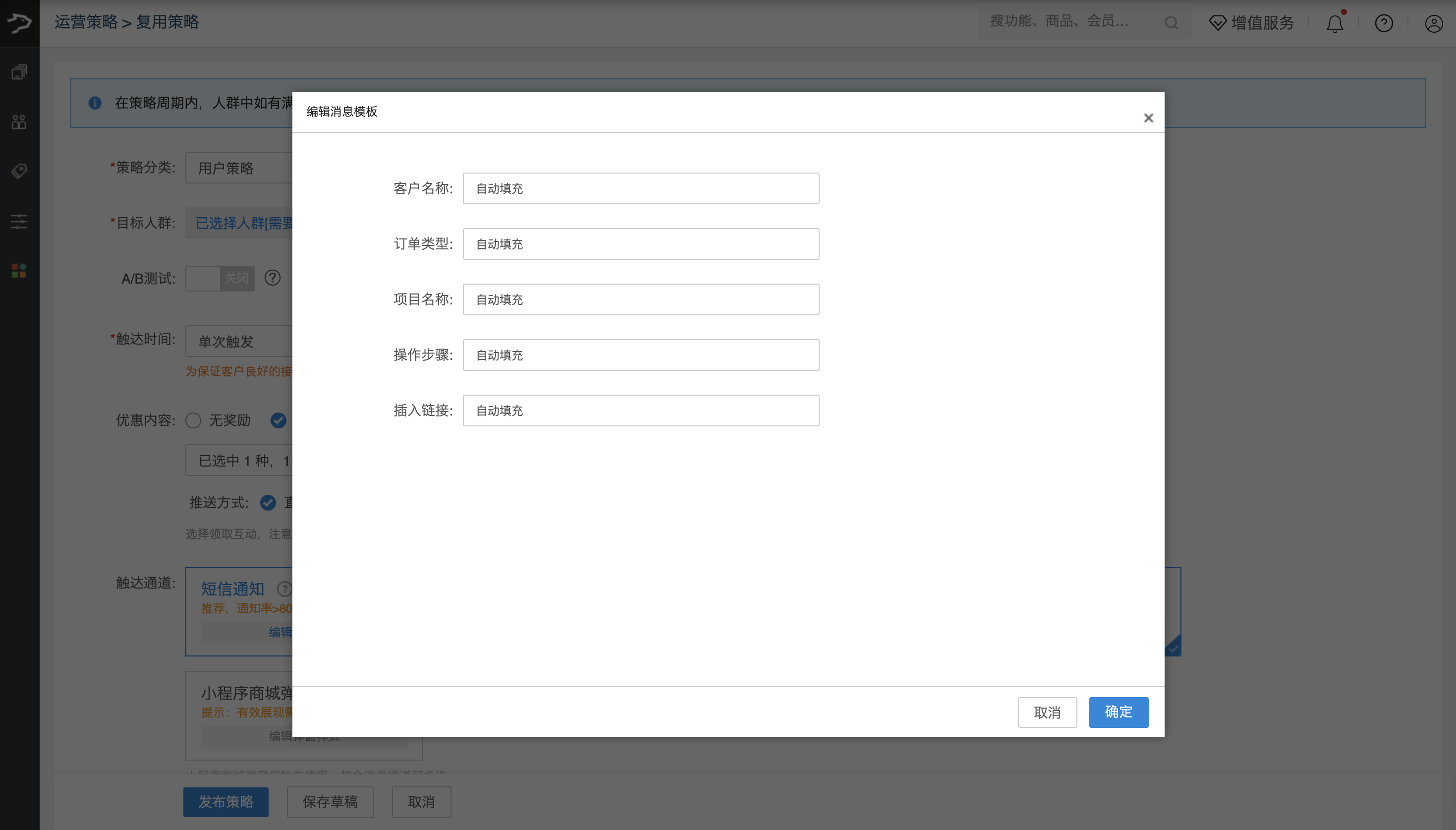Open the members sidebar icon

pyautogui.click(x=19, y=121)
